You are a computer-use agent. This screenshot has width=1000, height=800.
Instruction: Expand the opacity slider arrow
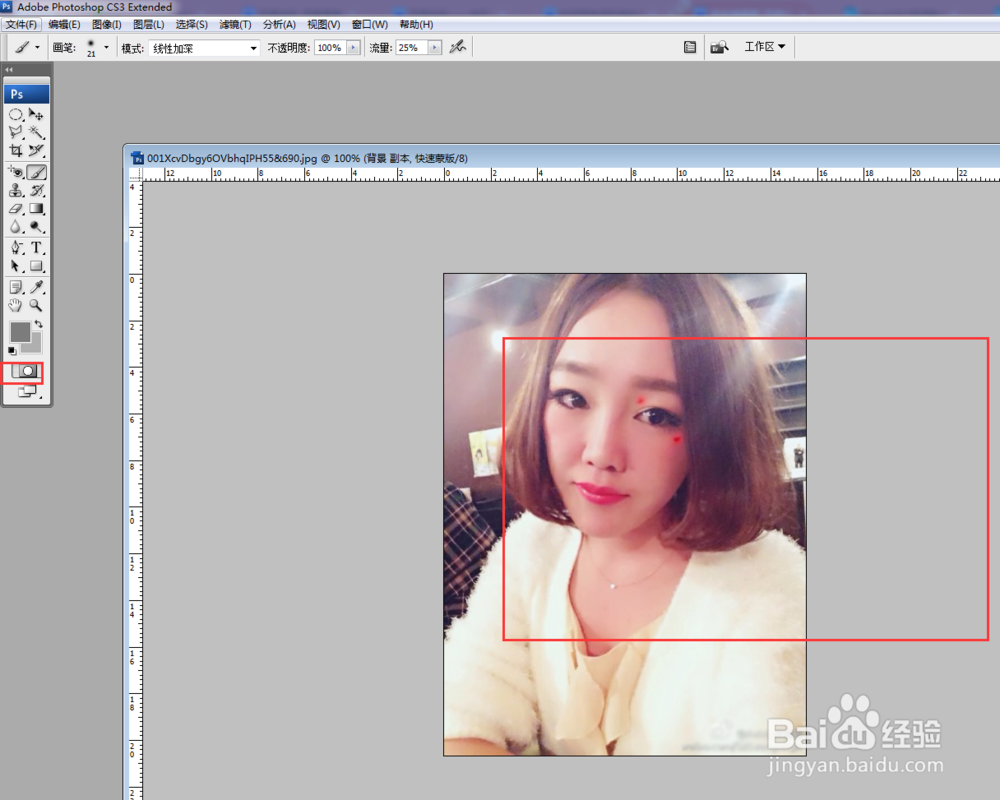[x=353, y=47]
